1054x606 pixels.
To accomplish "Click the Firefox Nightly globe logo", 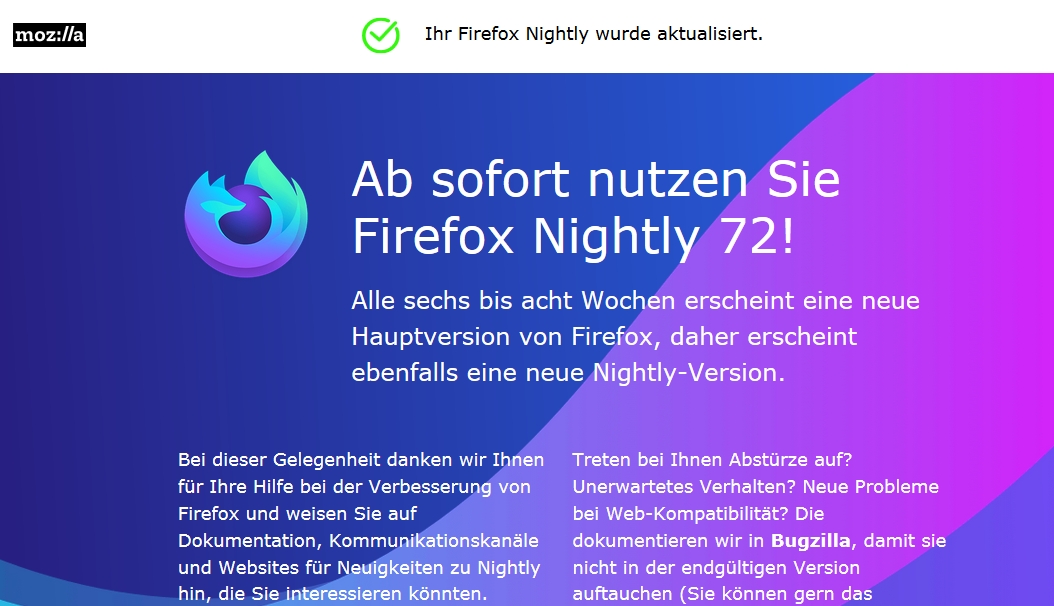I will point(246,214).
